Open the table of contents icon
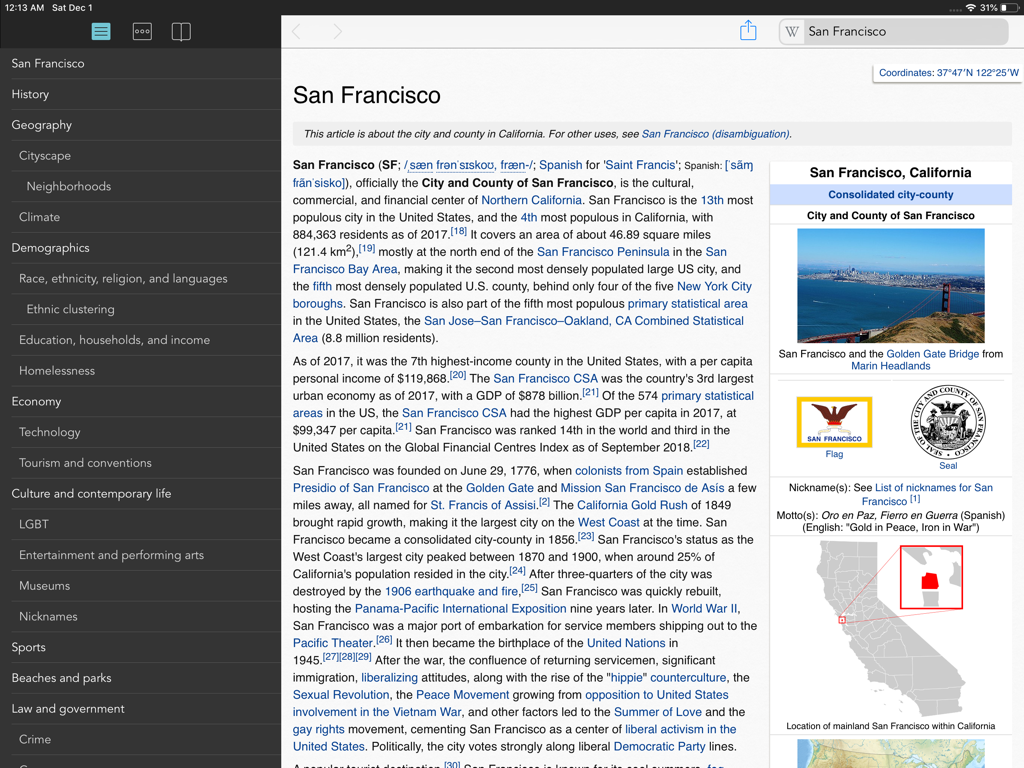The width and height of the screenshot is (1024, 768). [101, 31]
